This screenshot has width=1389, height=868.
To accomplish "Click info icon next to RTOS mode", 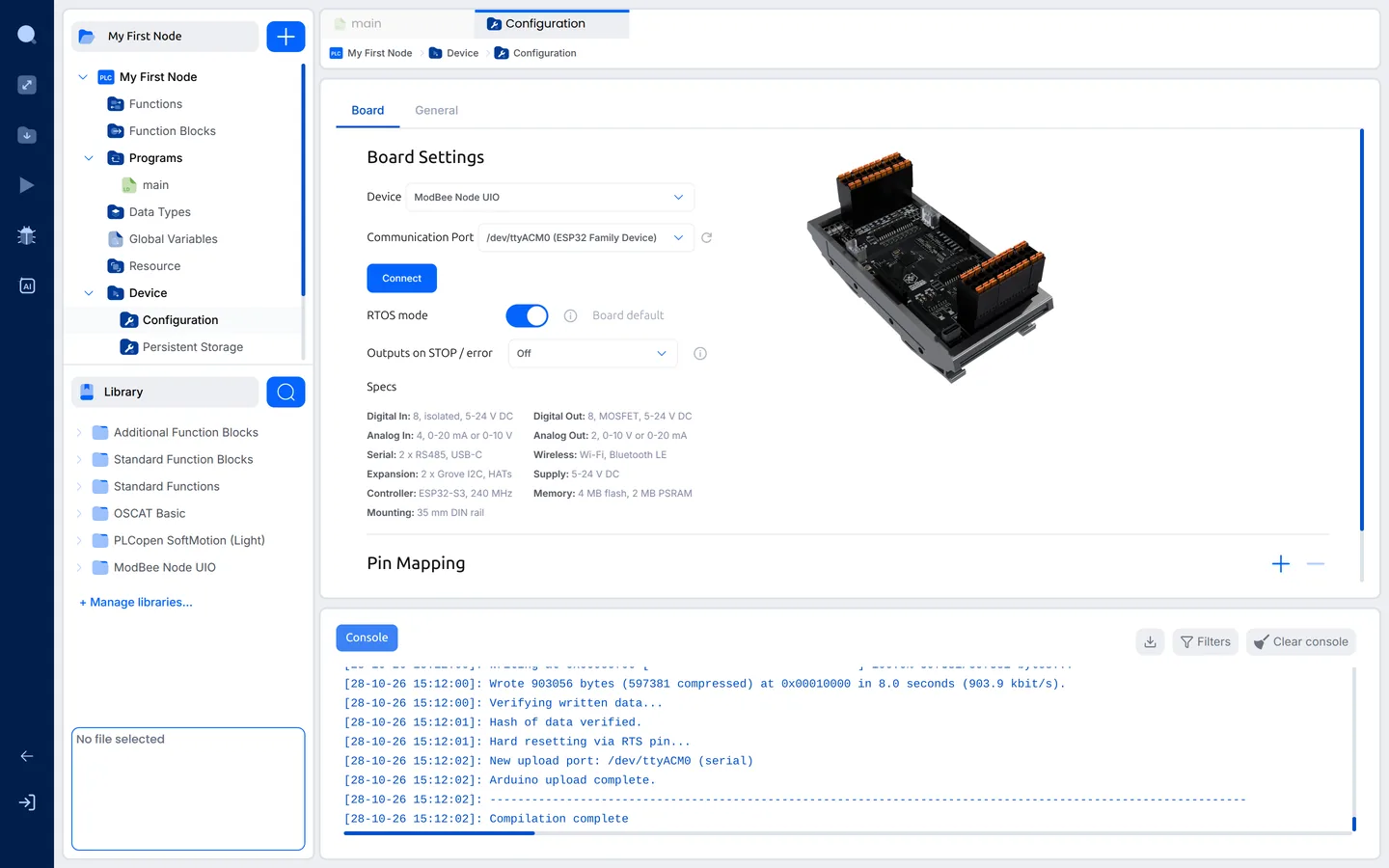I will [570, 315].
